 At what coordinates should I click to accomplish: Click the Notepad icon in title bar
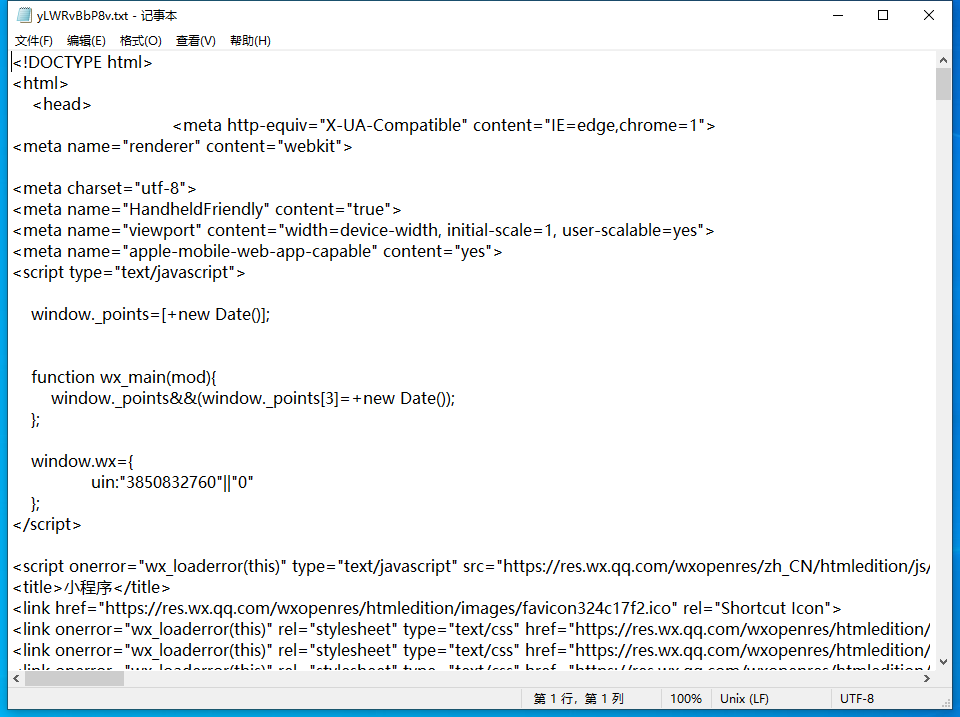(24, 15)
